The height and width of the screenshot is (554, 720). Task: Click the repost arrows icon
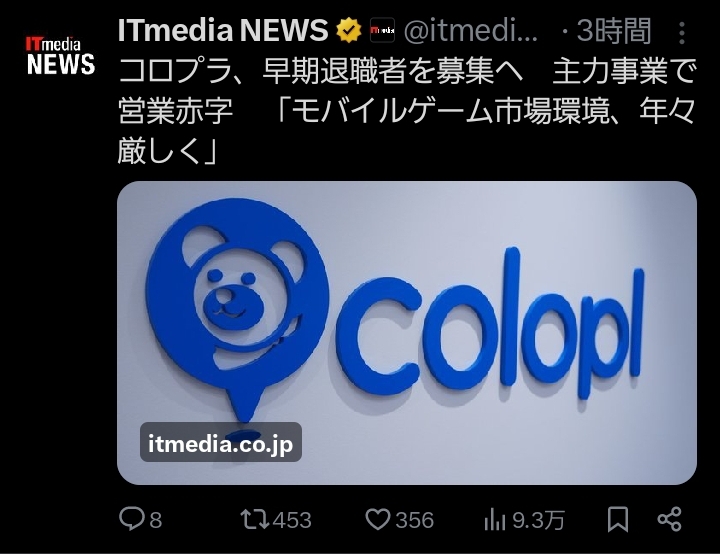(x=254, y=519)
